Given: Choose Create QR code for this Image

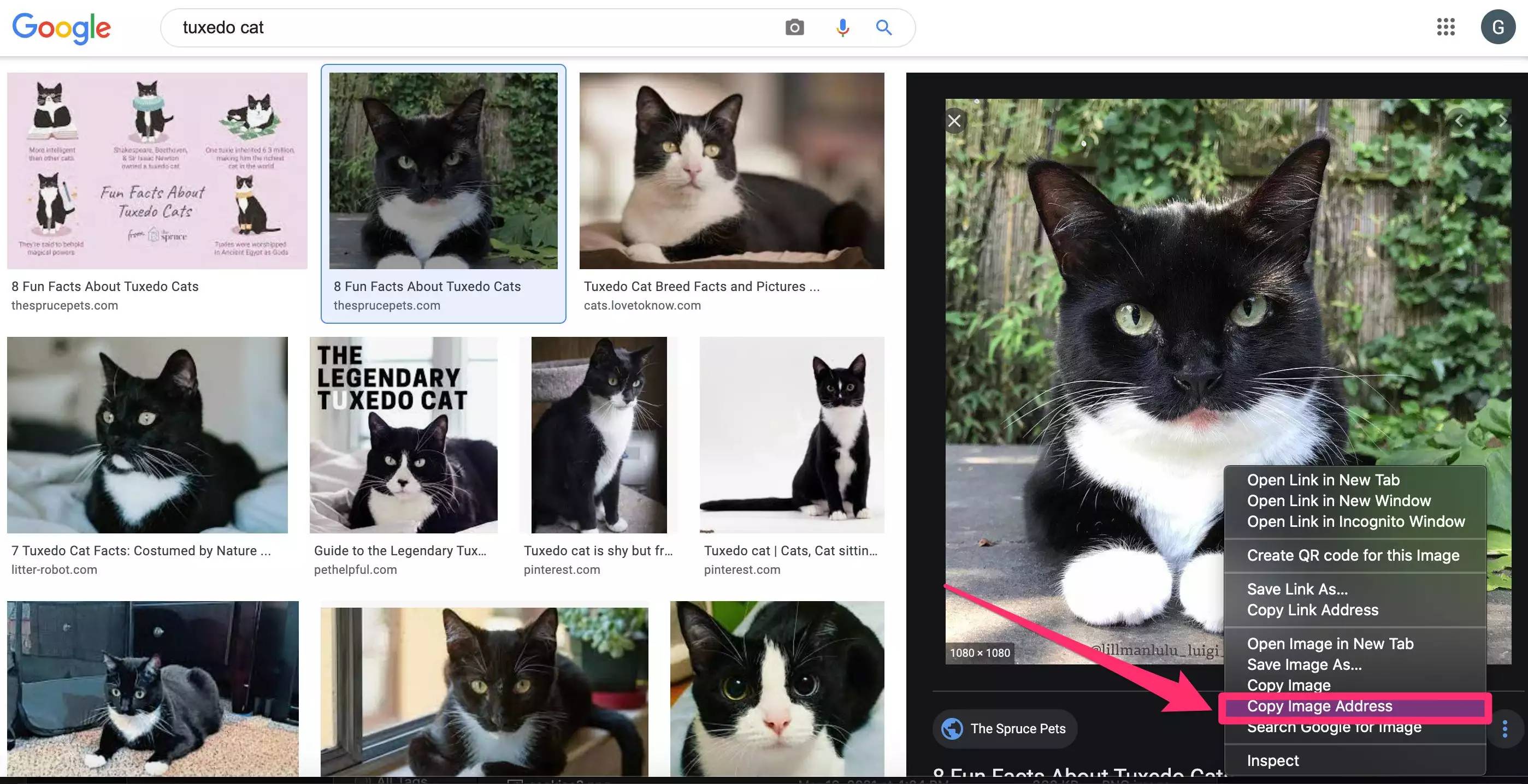Looking at the screenshot, I should point(1353,555).
